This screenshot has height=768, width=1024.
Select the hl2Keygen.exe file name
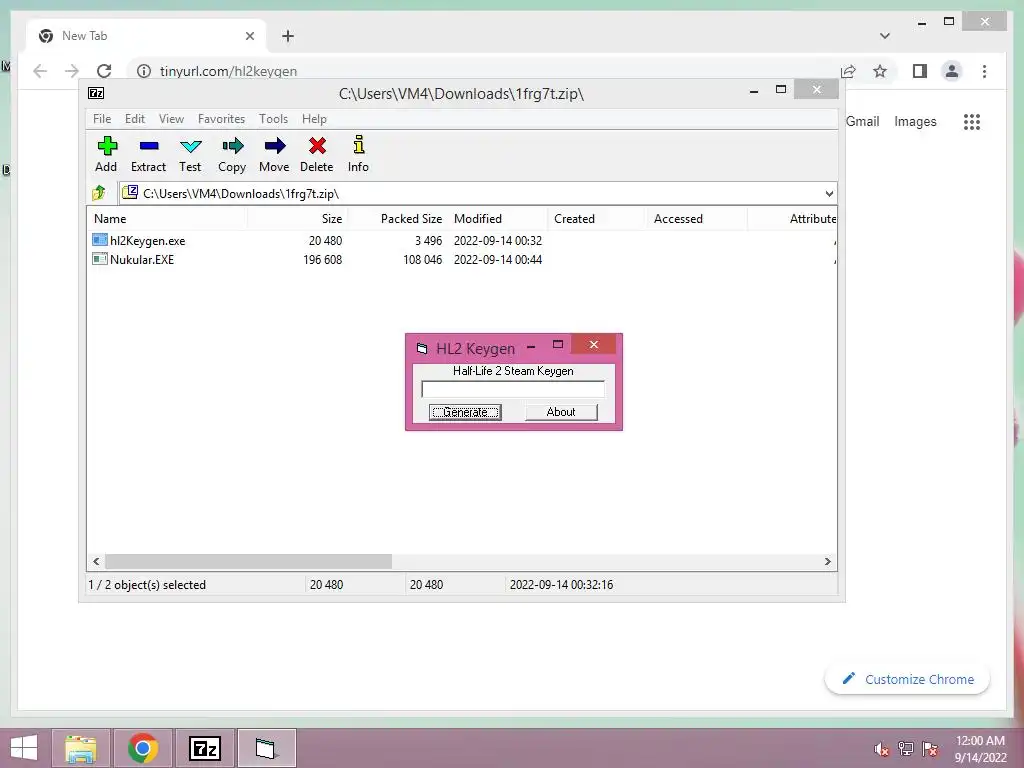click(148, 240)
